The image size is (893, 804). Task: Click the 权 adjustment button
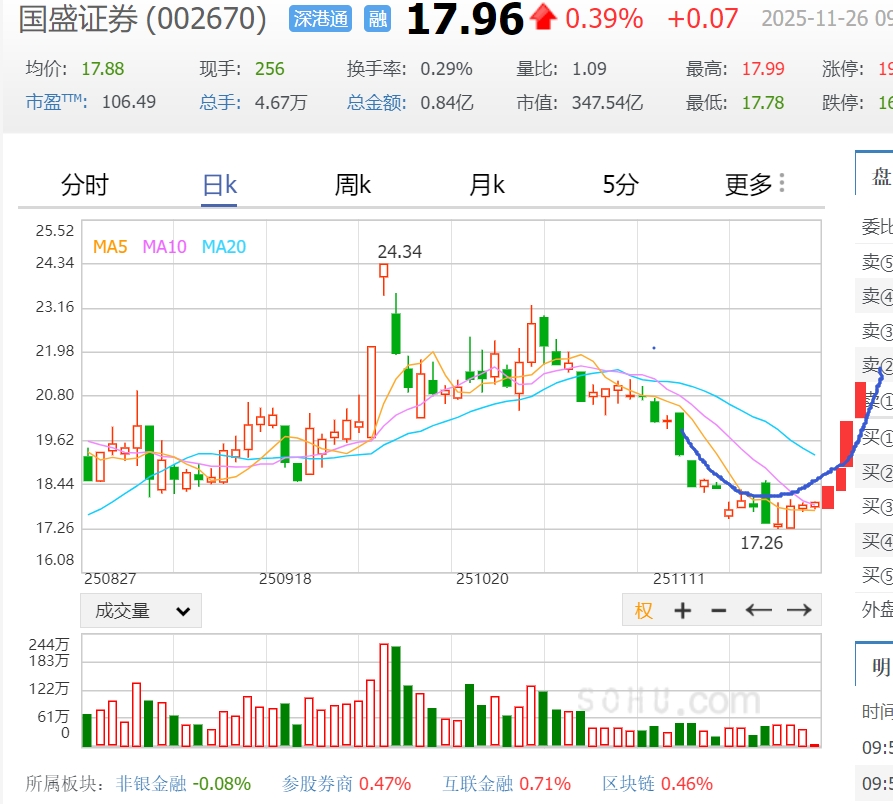(644, 610)
